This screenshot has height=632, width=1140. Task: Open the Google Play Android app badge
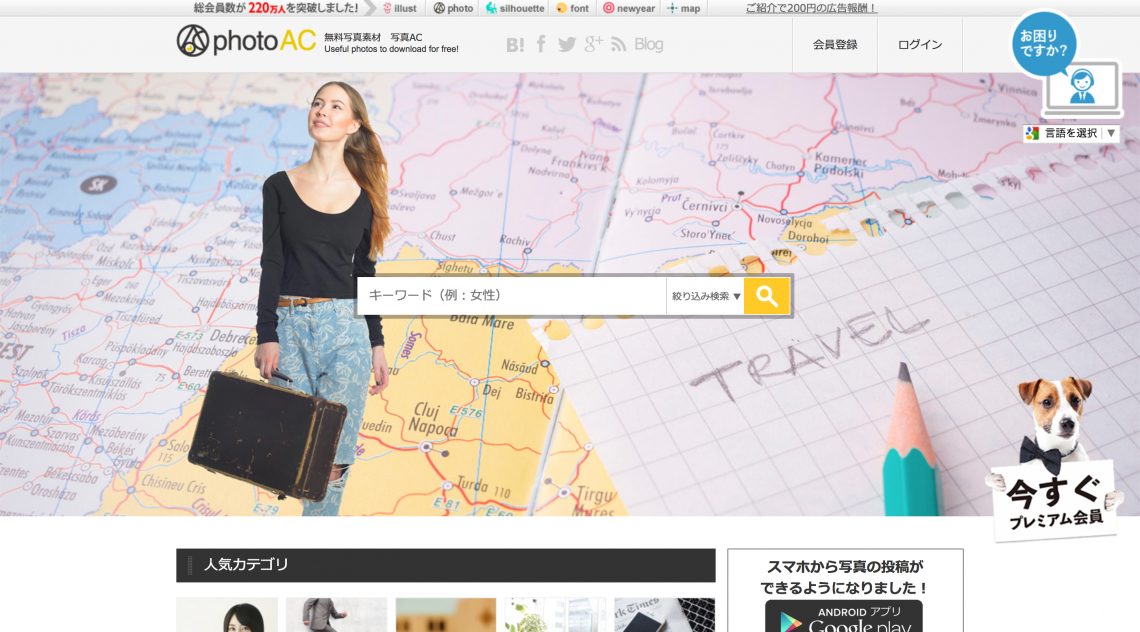[844, 616]
